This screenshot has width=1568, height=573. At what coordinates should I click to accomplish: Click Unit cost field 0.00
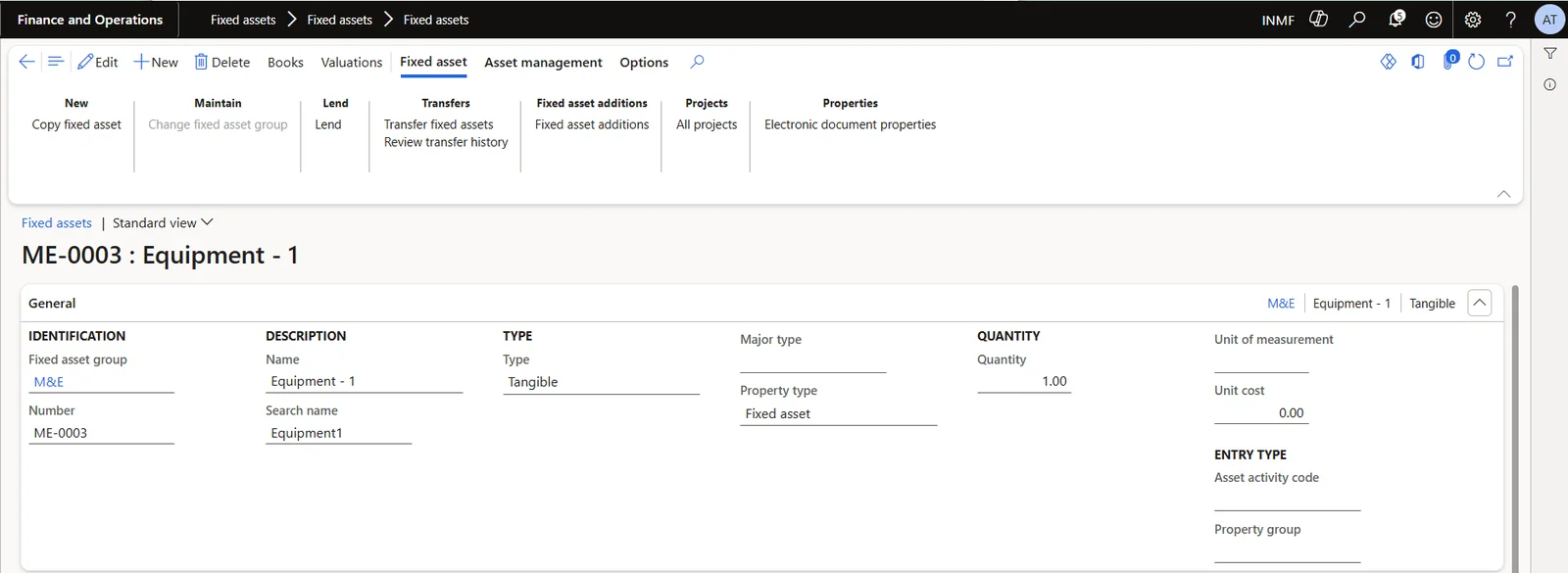(x=1261, y=412)
